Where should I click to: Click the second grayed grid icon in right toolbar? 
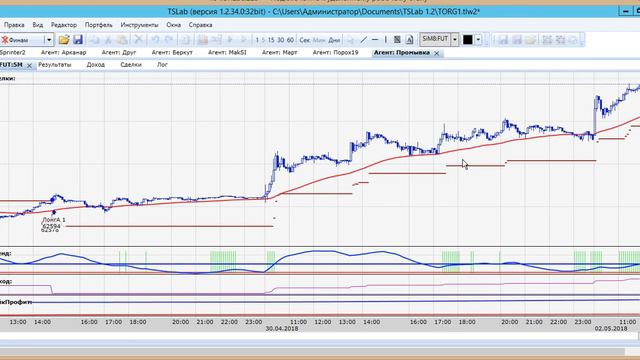(x=561, y=40)
